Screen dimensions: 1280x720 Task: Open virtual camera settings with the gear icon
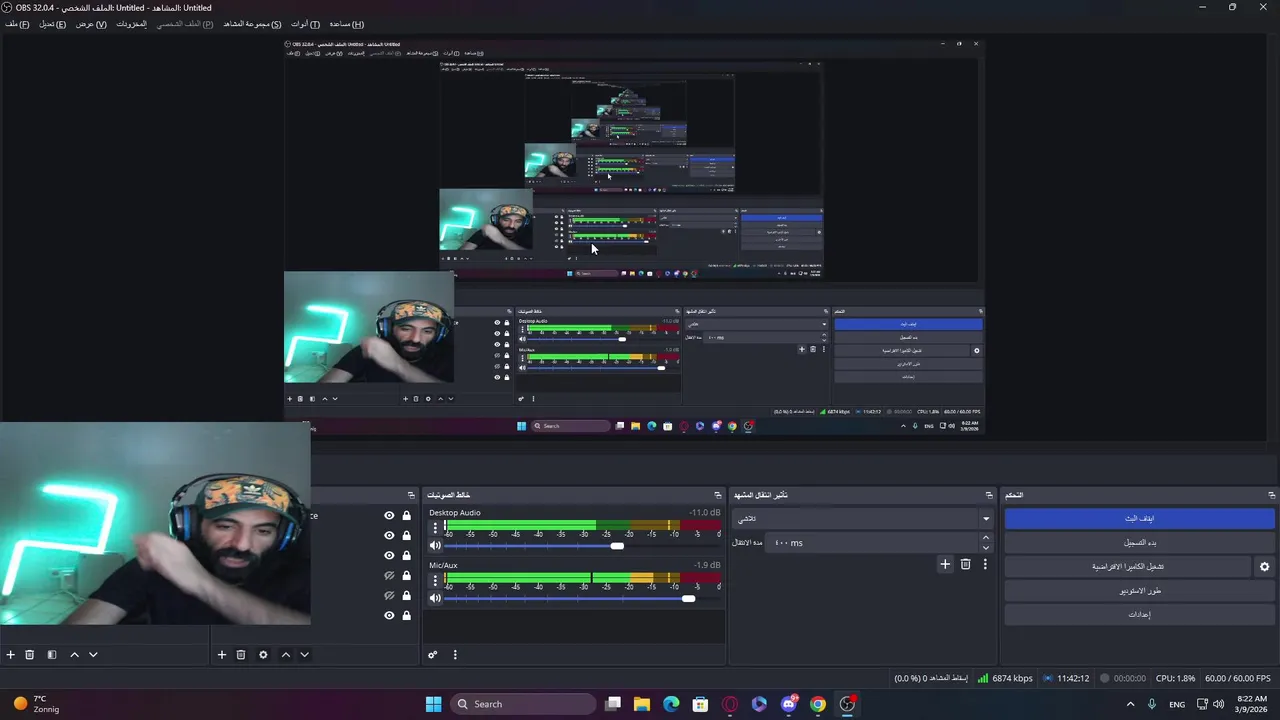click(1264, 567)
